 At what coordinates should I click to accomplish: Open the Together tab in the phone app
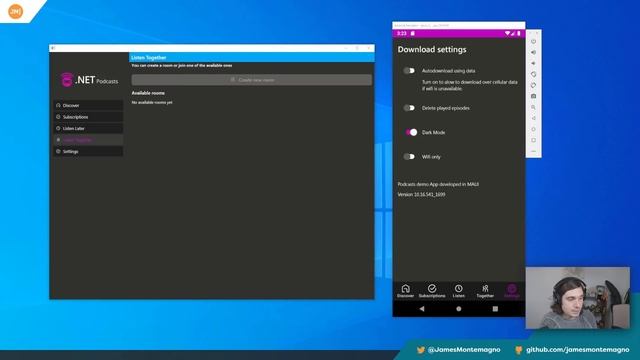tap(485, 291)
